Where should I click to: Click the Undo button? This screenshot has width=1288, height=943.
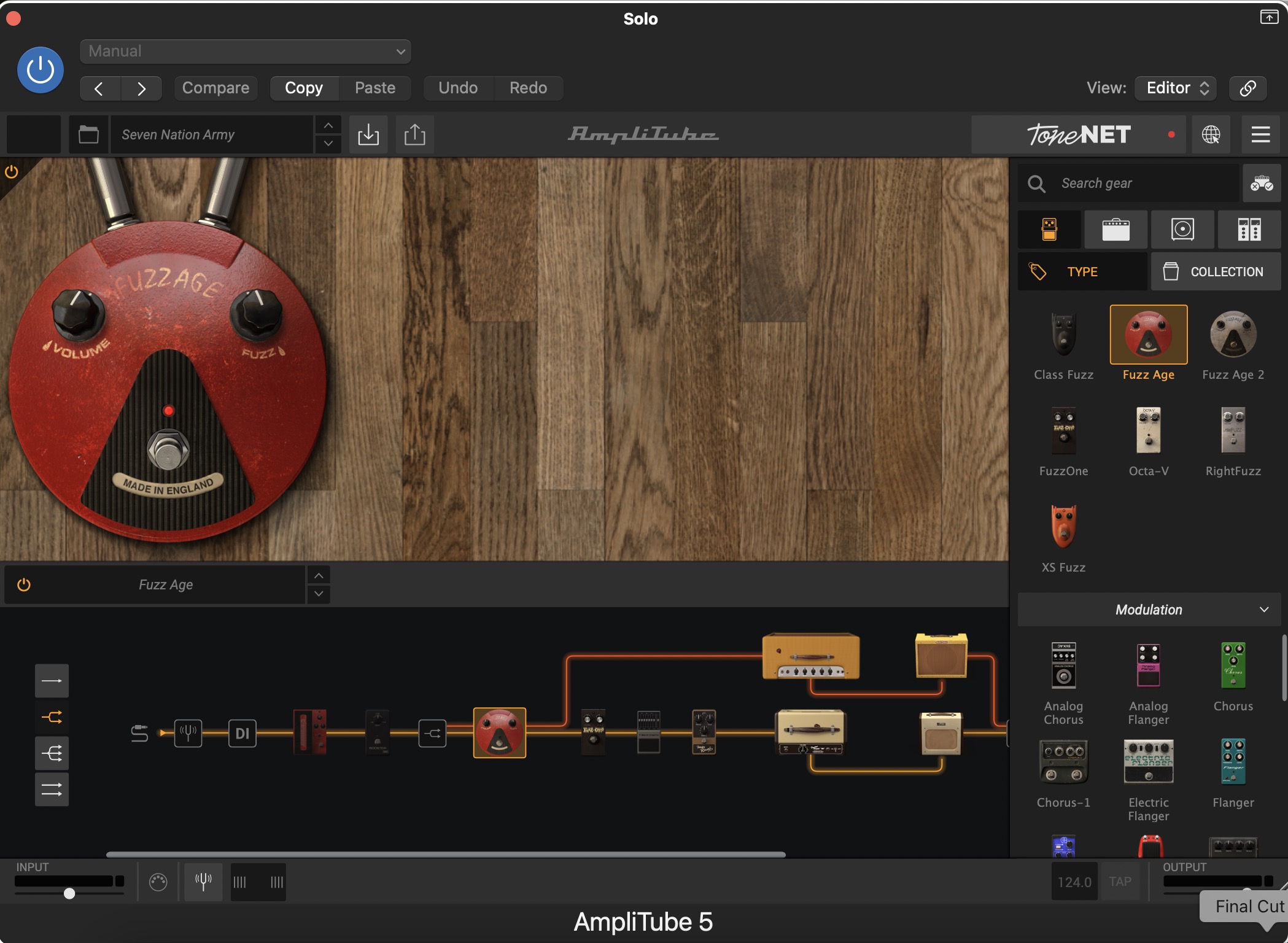coord(458,88)
